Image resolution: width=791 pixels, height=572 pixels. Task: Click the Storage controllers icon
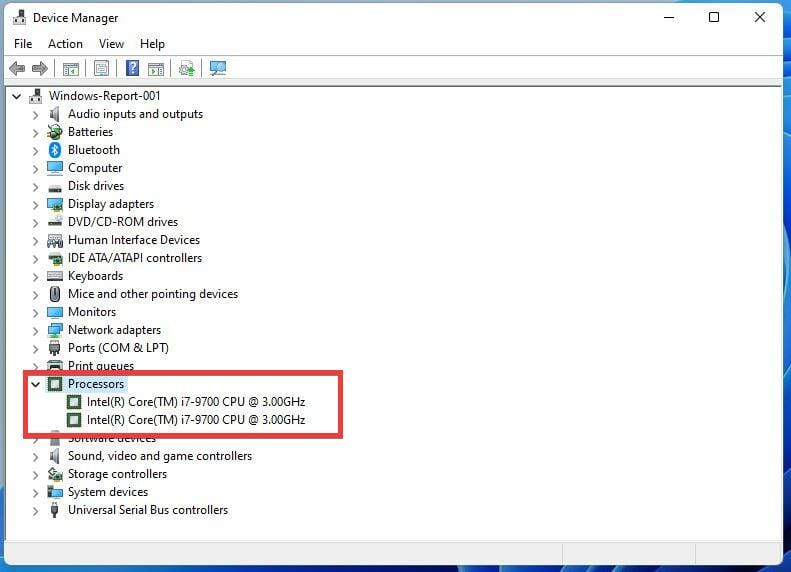pos(54,474)
